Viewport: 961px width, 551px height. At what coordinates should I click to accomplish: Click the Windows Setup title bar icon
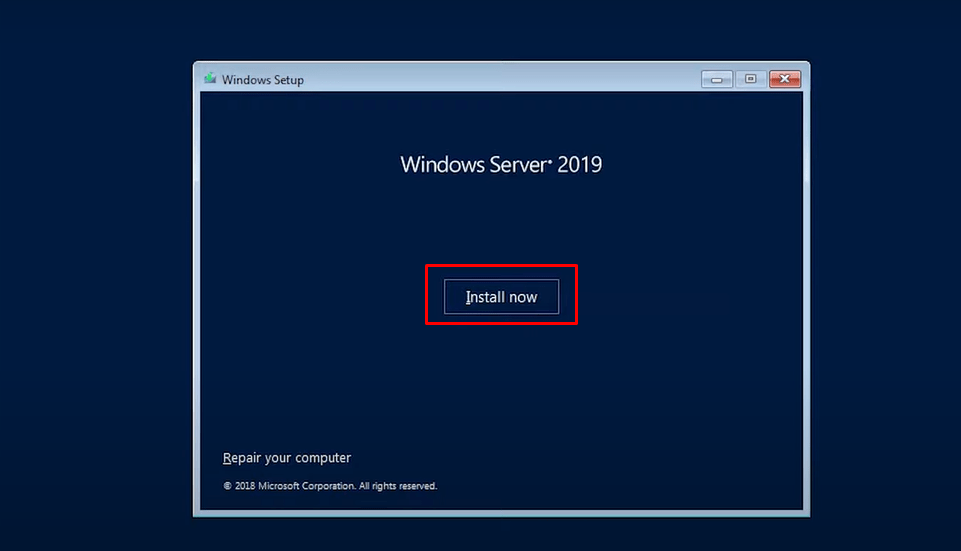210,78
